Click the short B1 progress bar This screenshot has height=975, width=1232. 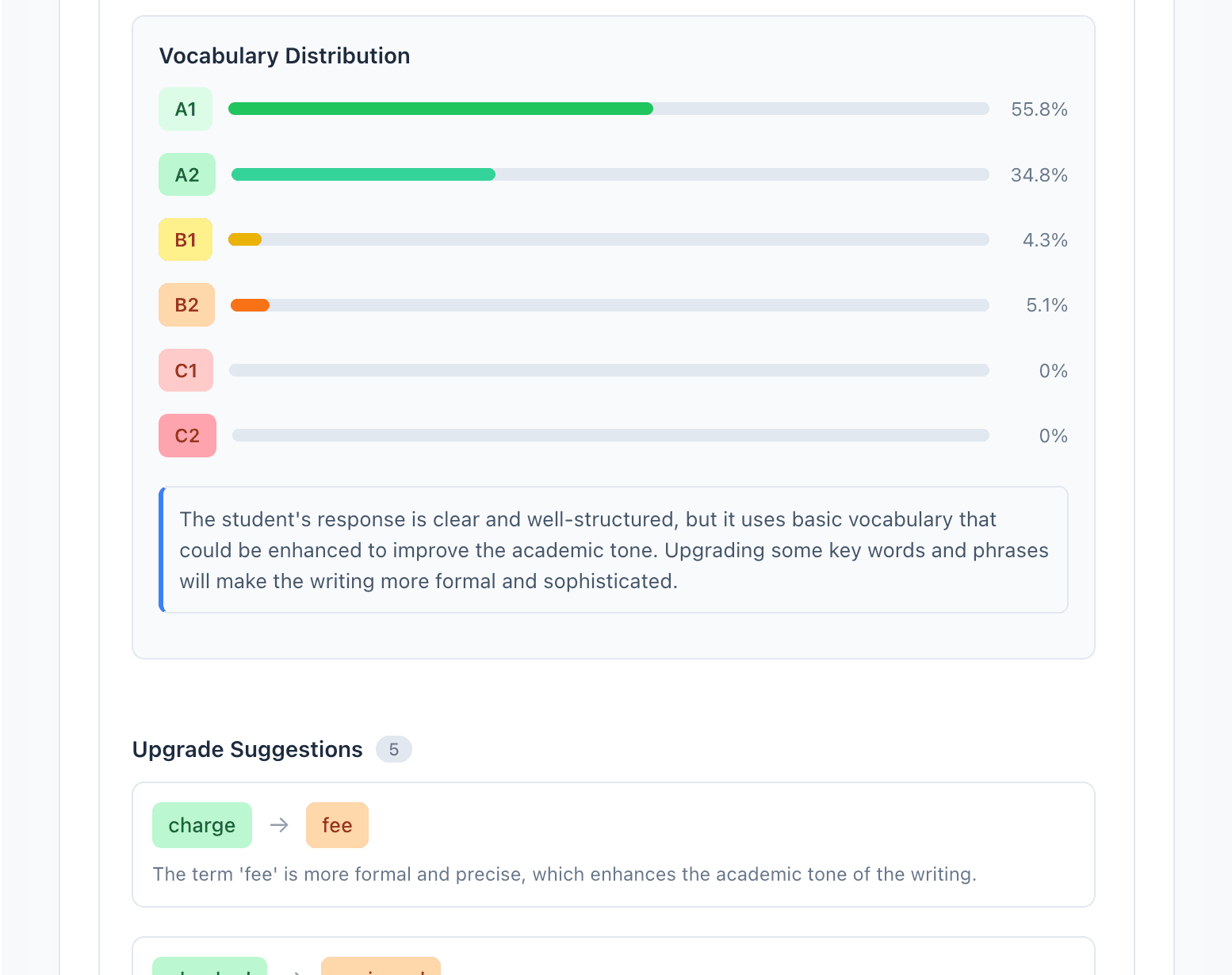244,239
